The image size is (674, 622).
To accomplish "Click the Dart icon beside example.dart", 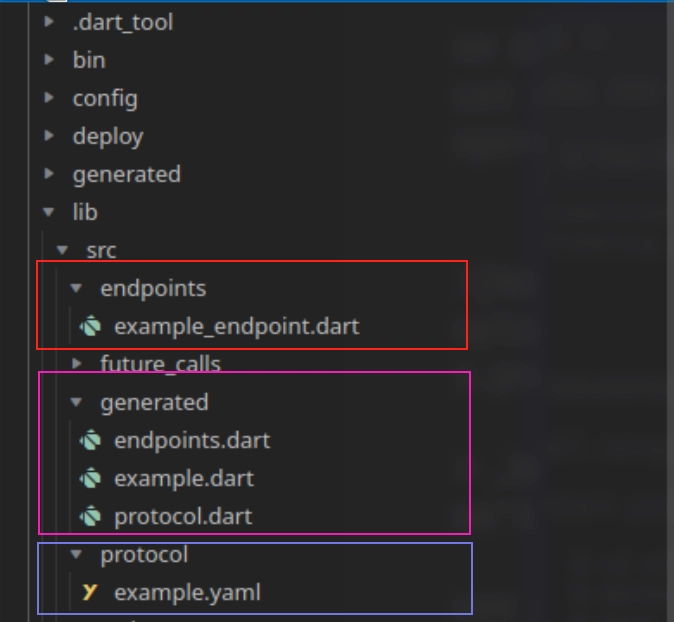I will point(90,478).
